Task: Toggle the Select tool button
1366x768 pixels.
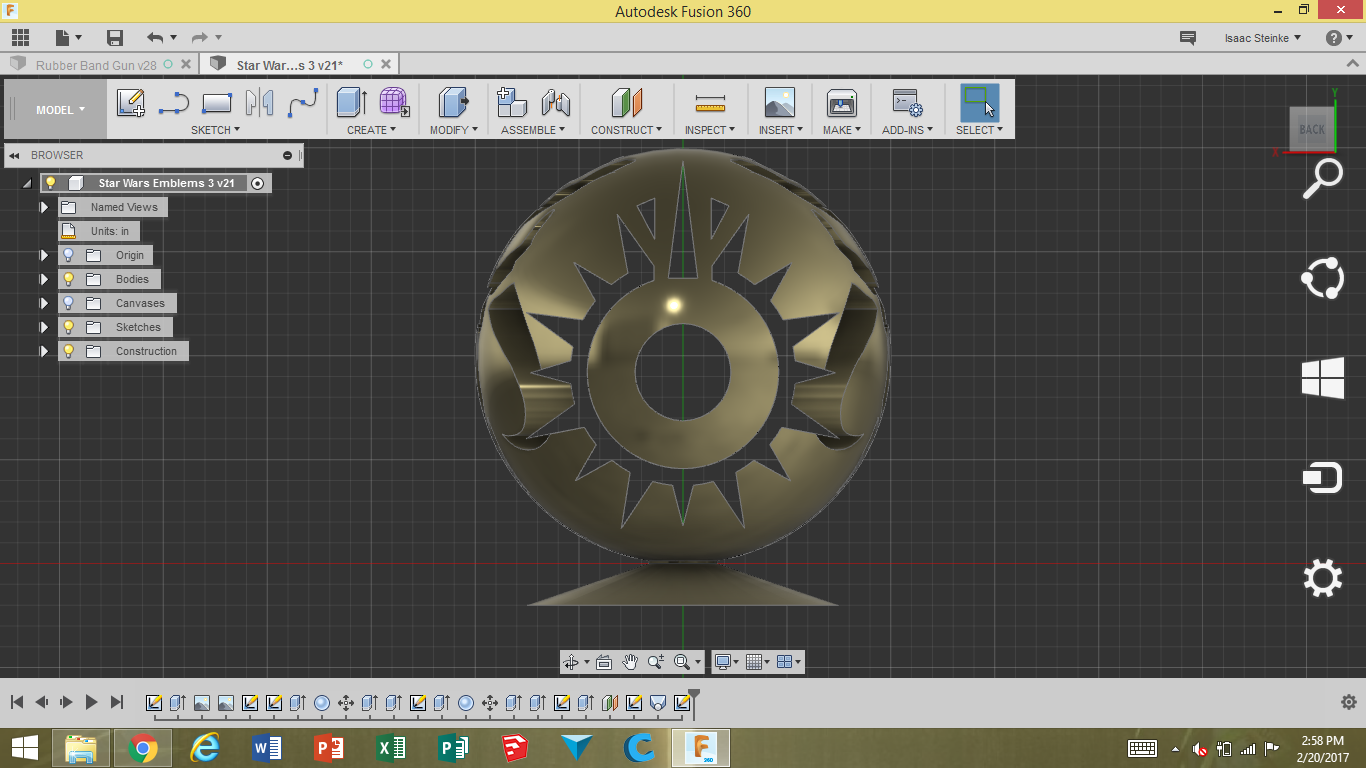Action: tap(979, 102)
